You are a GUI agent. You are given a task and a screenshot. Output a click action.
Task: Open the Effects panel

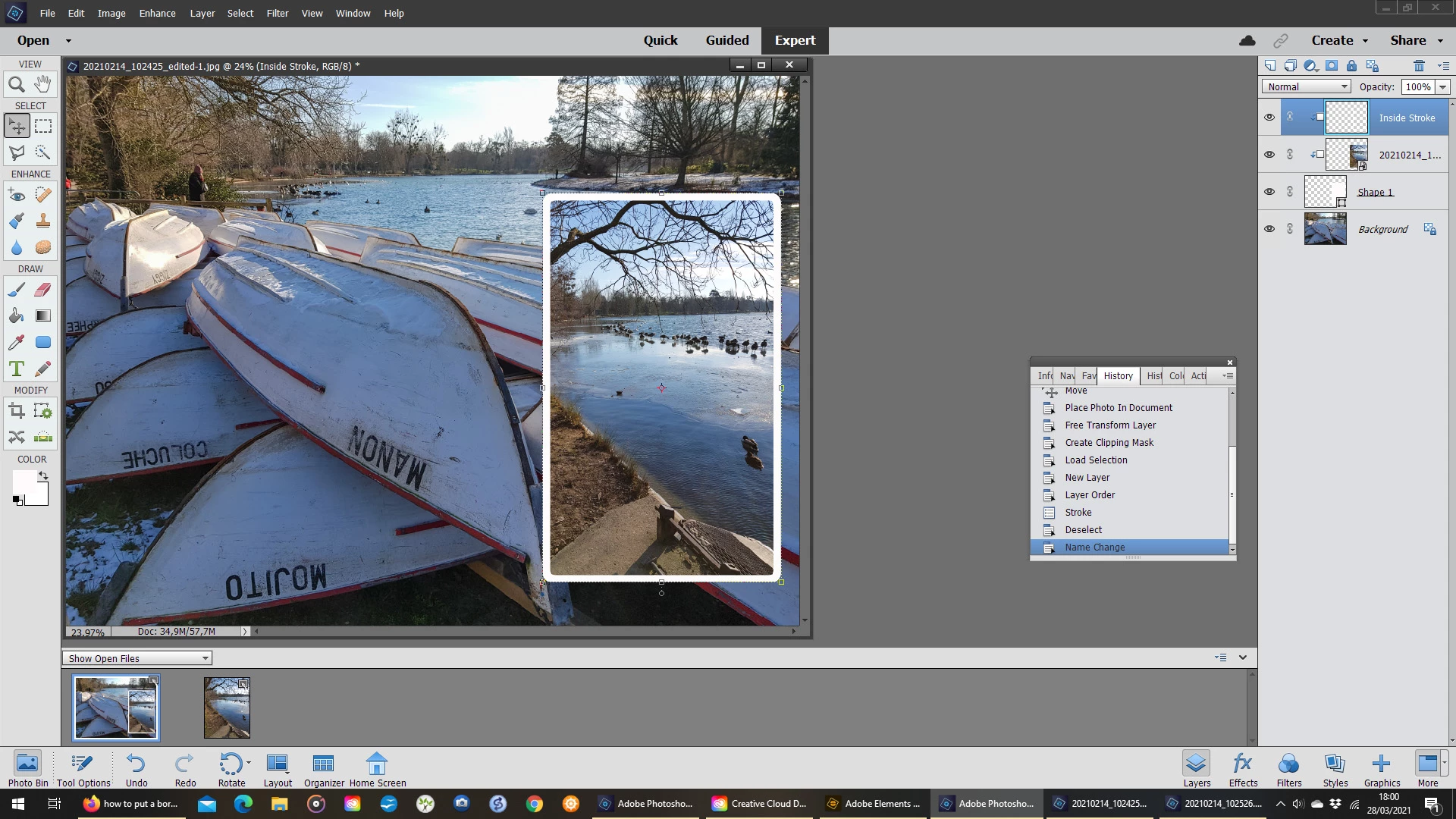1243,769
